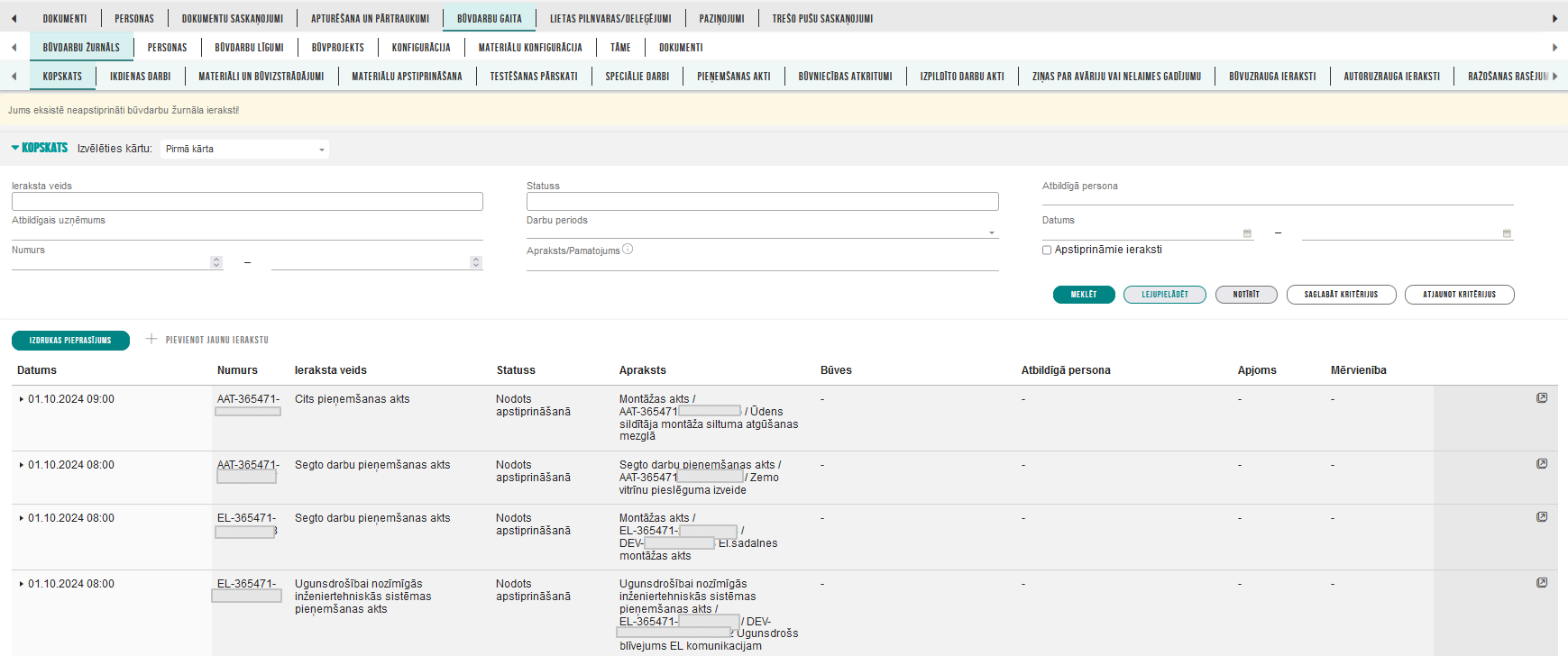Open the Ugunsdrošs blīvējums entry icon
This screenshot has width=1568, height=656.
click(x=1542, y=582)
